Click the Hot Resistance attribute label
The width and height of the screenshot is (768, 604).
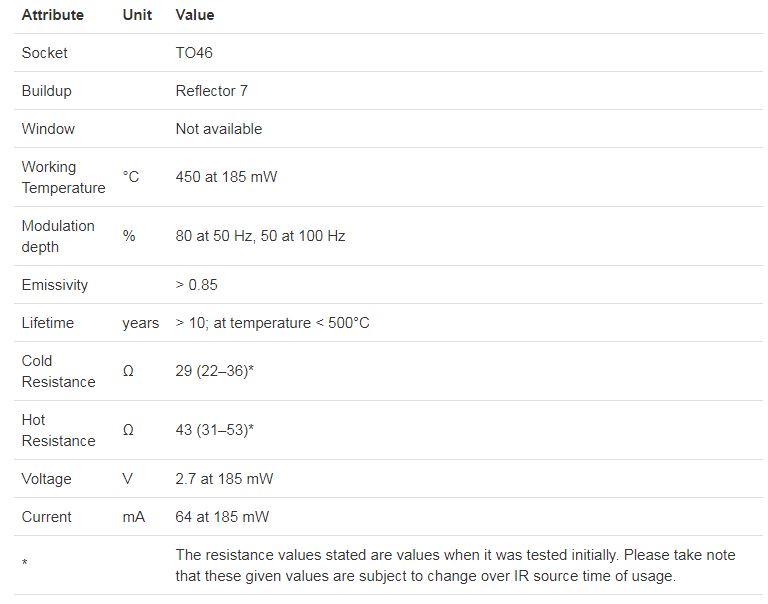[58, 430]
